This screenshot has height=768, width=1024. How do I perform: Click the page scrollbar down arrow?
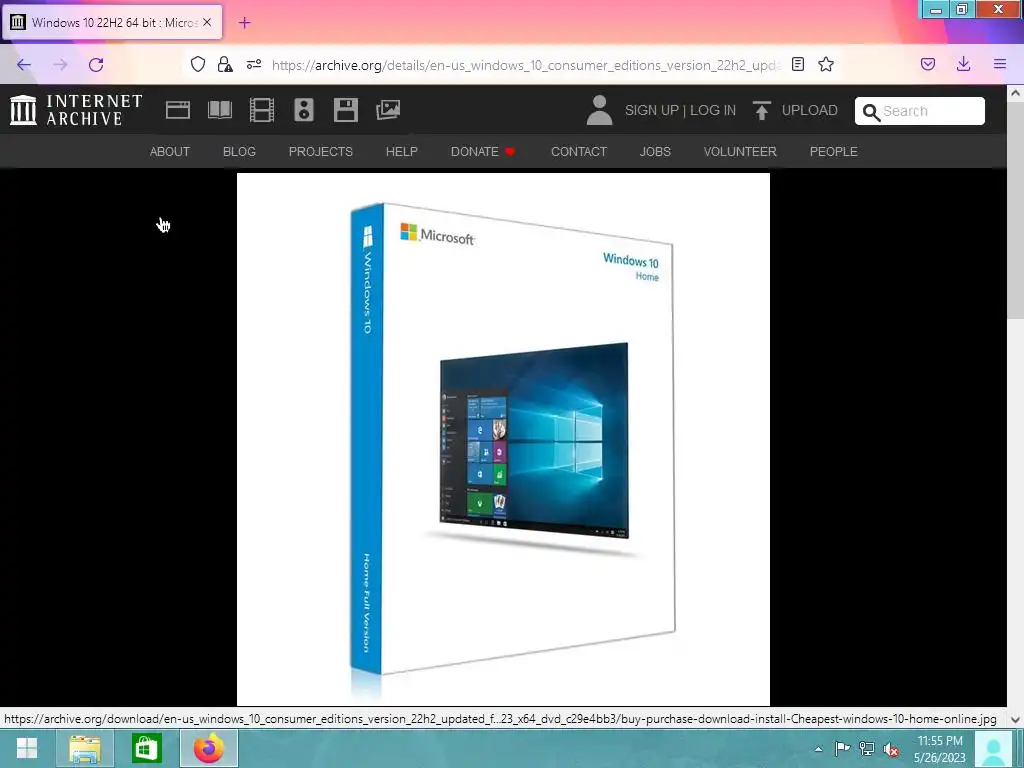coord(1015,719)
